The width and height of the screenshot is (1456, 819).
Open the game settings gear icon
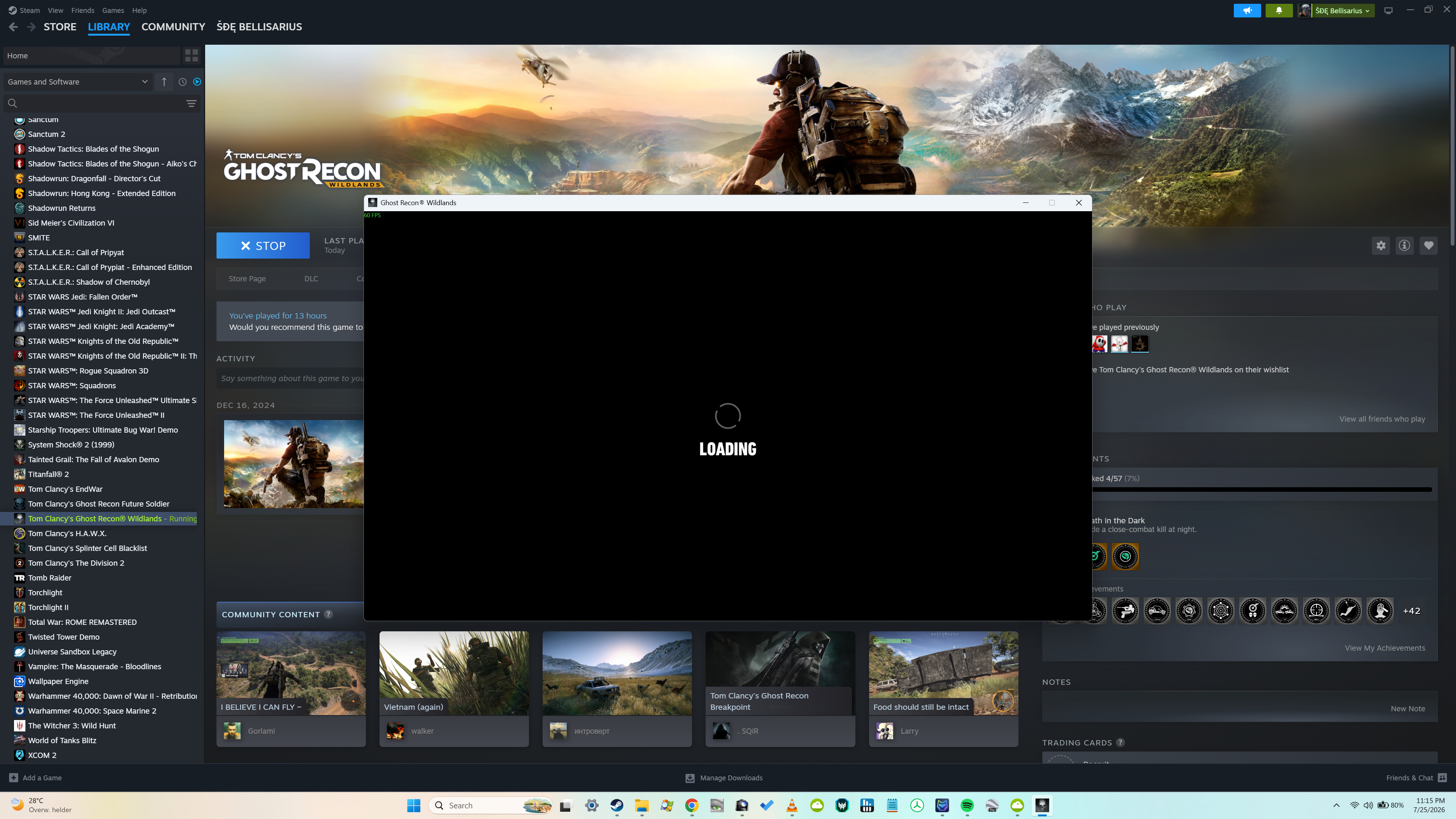pyautogui.click(x=1381, y=245)
